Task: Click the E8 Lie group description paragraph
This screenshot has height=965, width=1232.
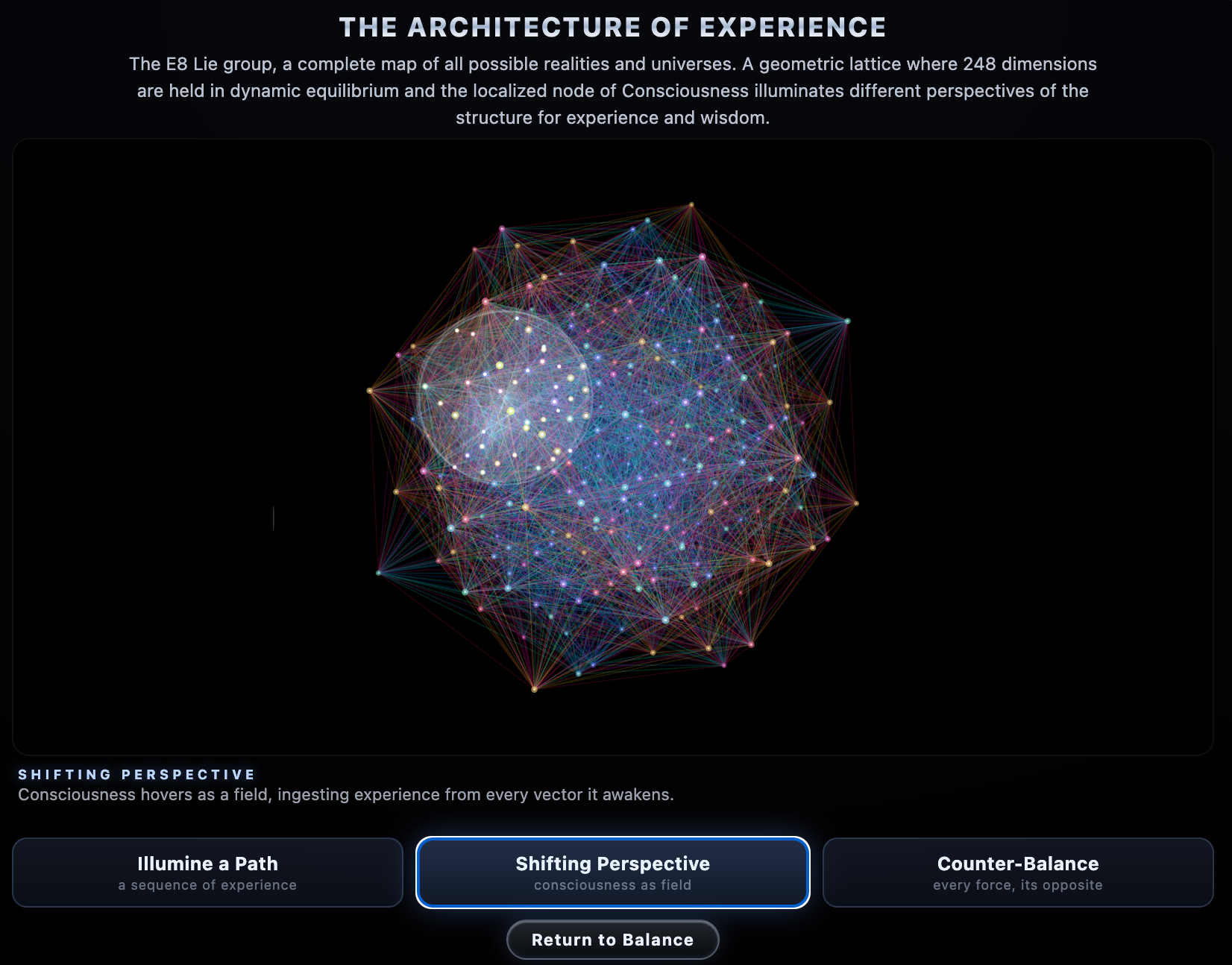Action: point(613,91)
